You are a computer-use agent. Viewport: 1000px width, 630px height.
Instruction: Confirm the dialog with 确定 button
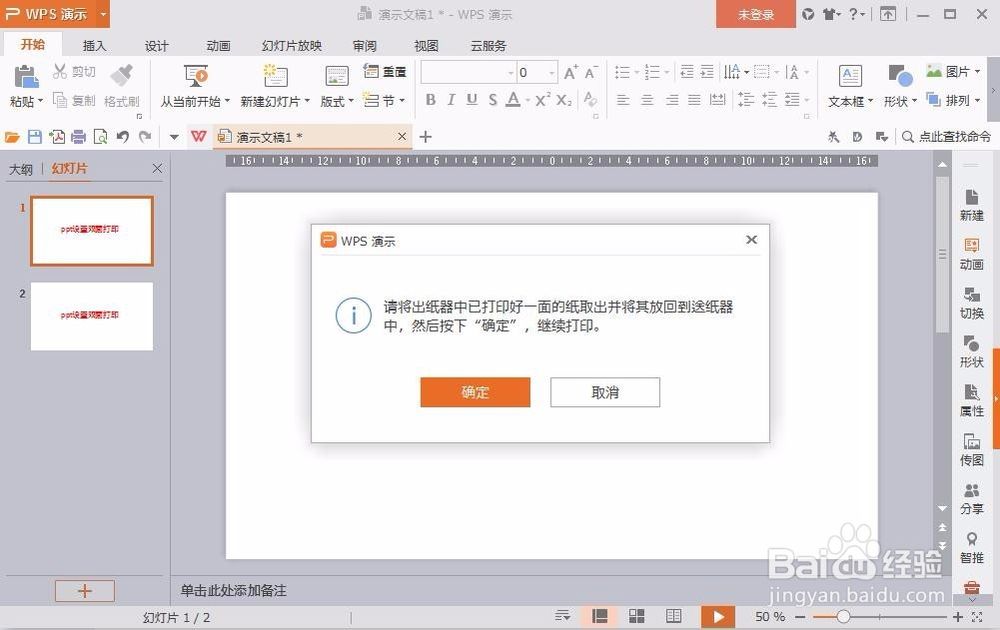475,392
